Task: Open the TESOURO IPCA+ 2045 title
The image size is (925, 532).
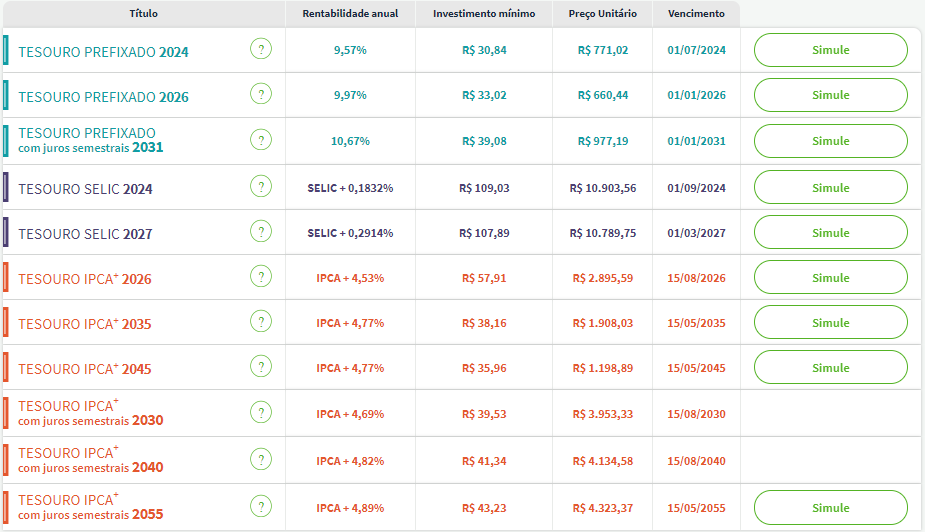Action: click(84, 369)
